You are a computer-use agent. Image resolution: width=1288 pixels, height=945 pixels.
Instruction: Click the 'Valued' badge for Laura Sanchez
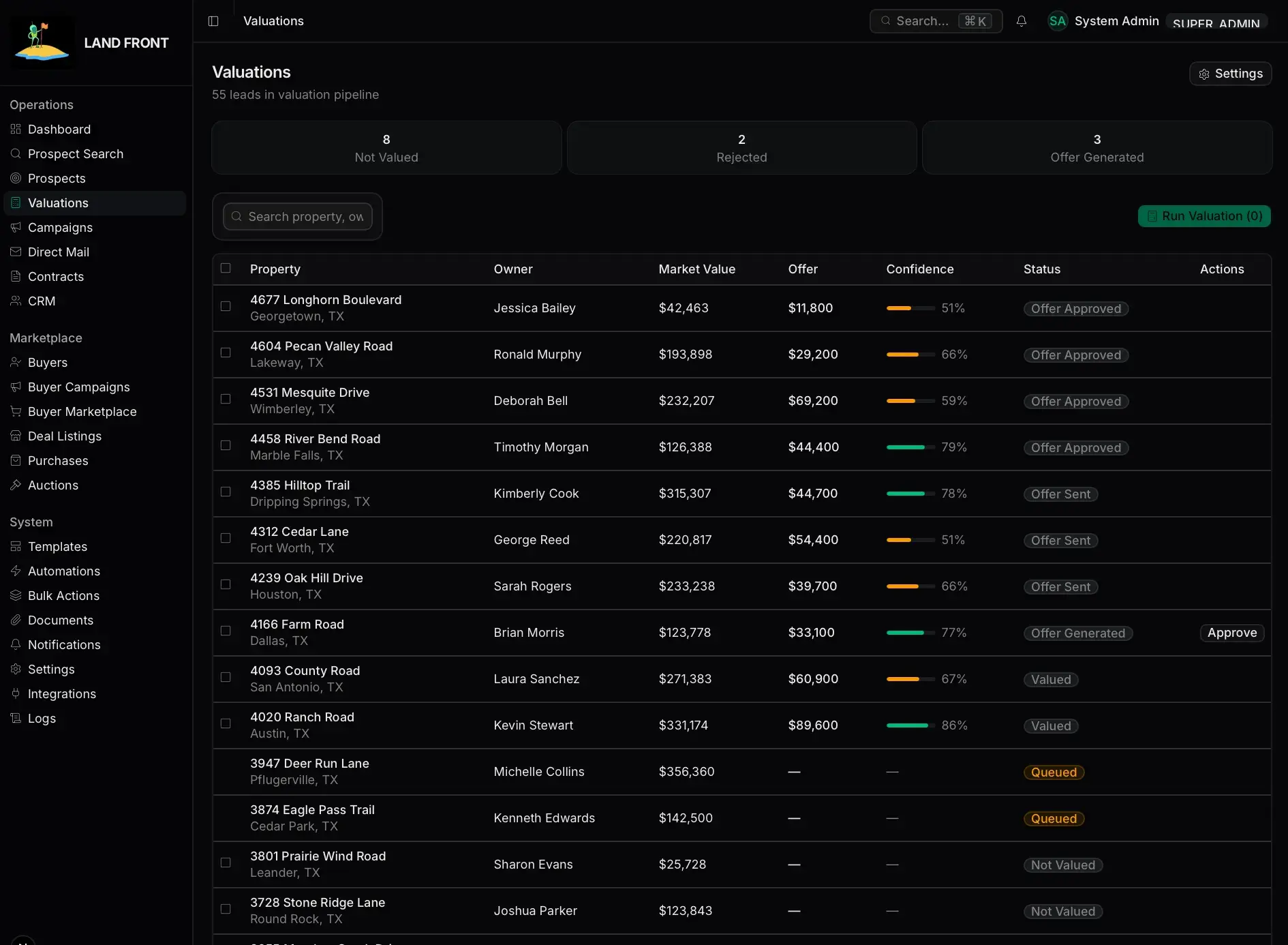coord(1051,680)
